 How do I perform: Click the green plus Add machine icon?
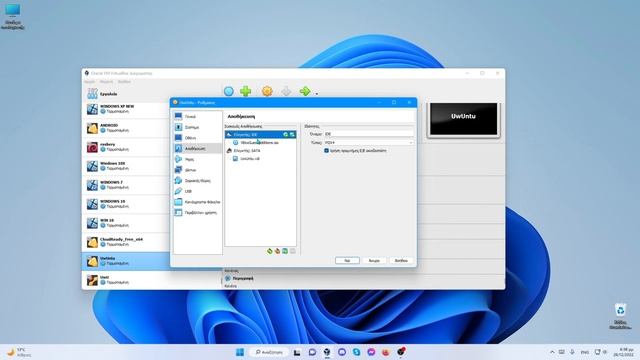[x=245, y=91]
